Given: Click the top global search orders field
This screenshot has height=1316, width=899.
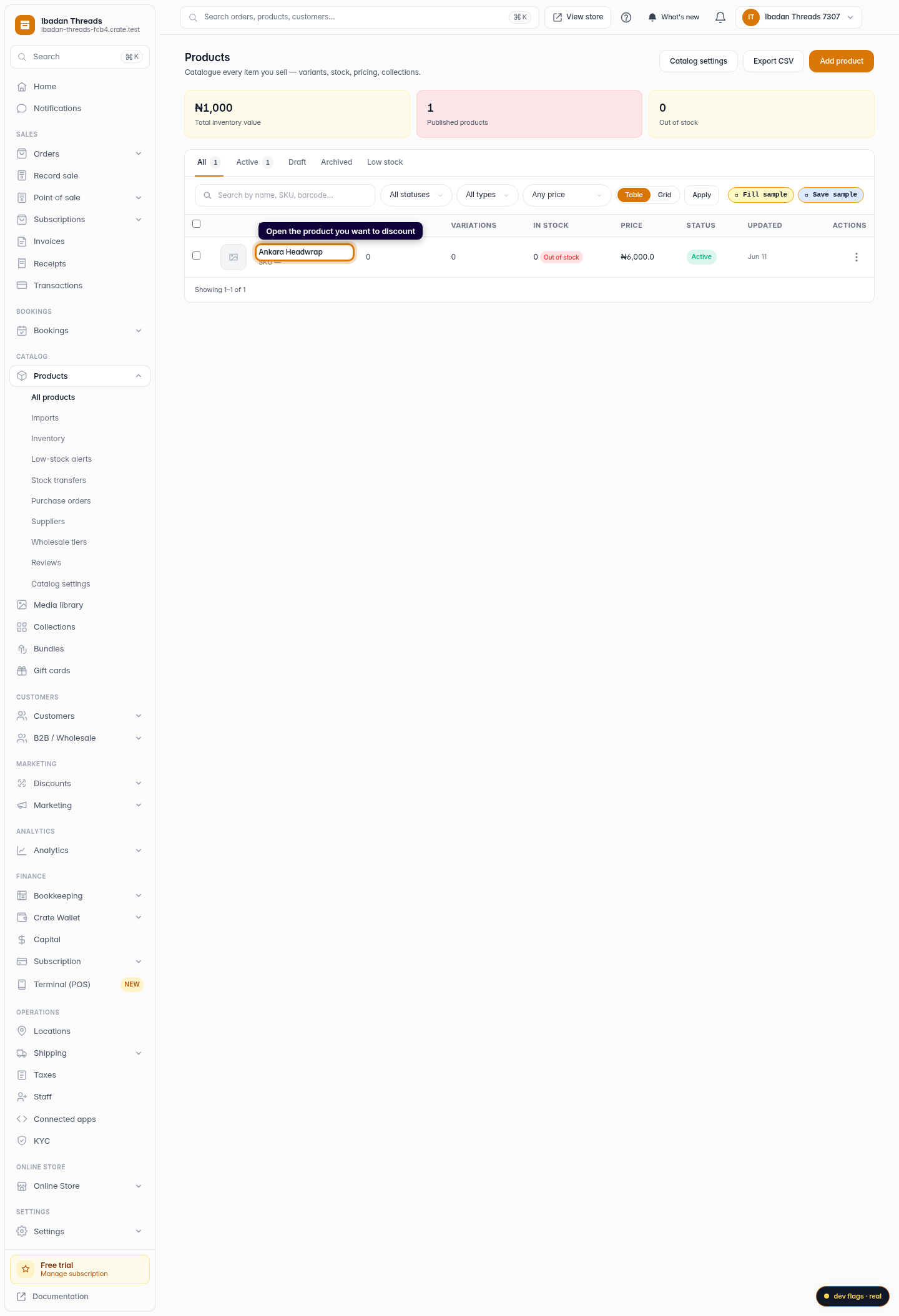Looking at the screenshot, I should coord(360,17).
